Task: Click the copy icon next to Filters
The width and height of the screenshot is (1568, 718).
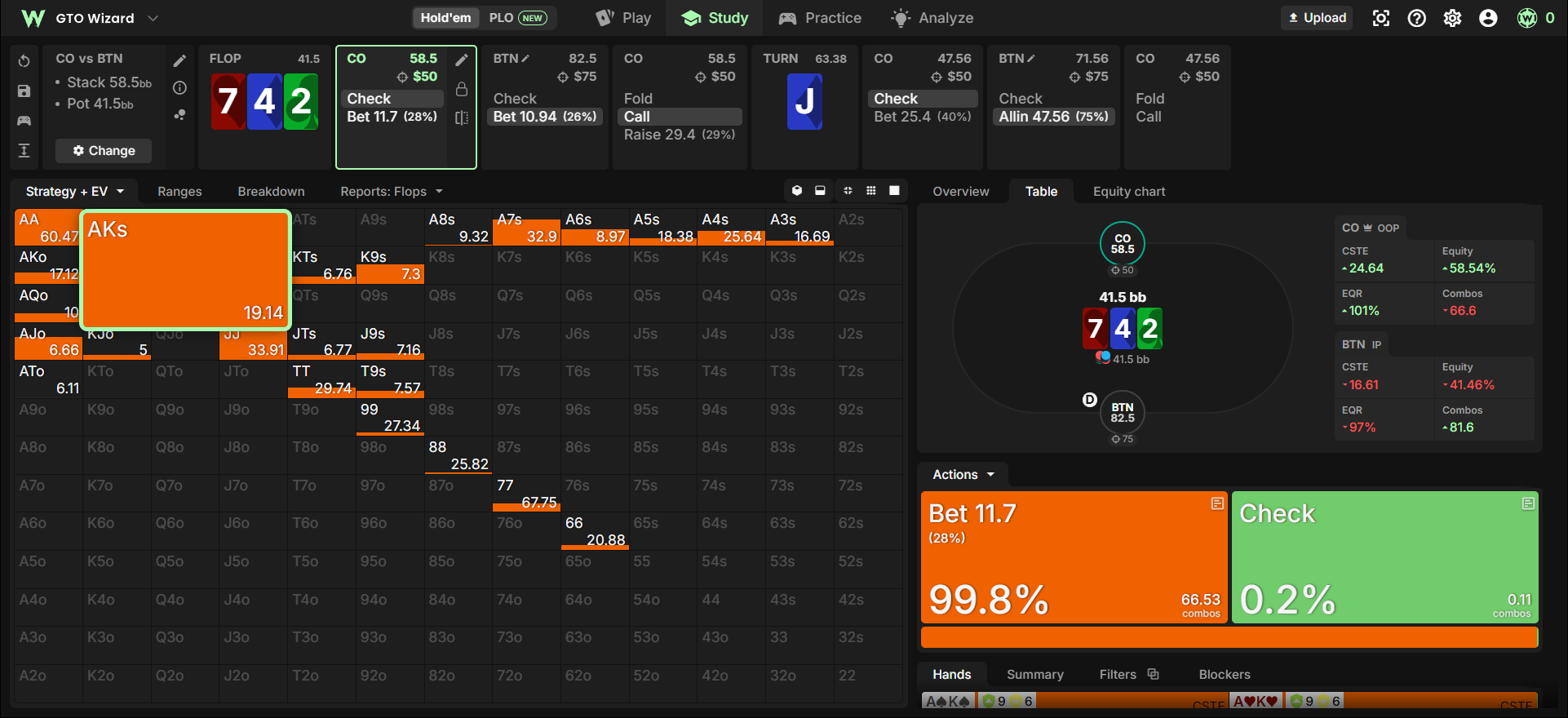Action: 1153,674
